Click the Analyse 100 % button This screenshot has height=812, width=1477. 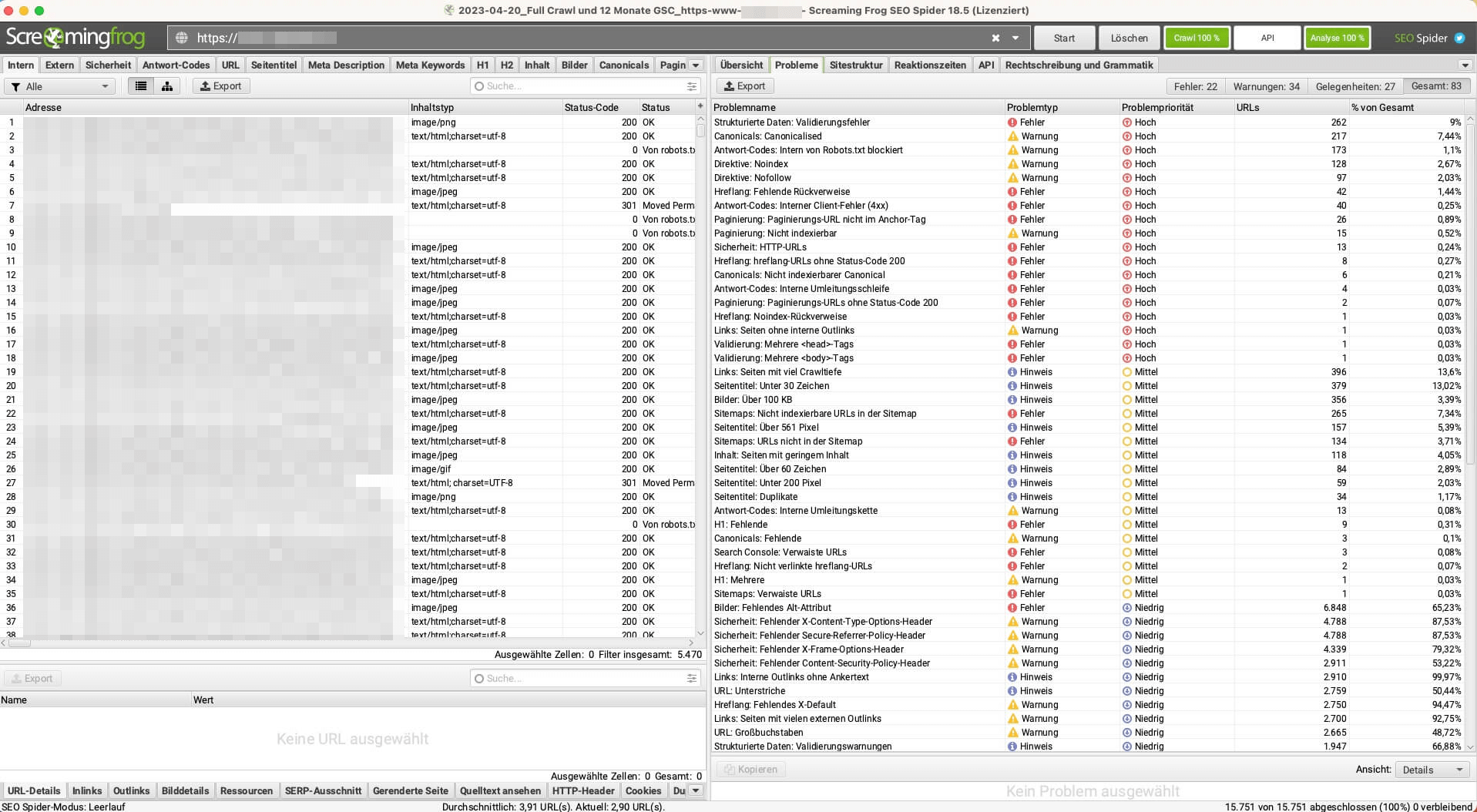tap(1337, 38)
